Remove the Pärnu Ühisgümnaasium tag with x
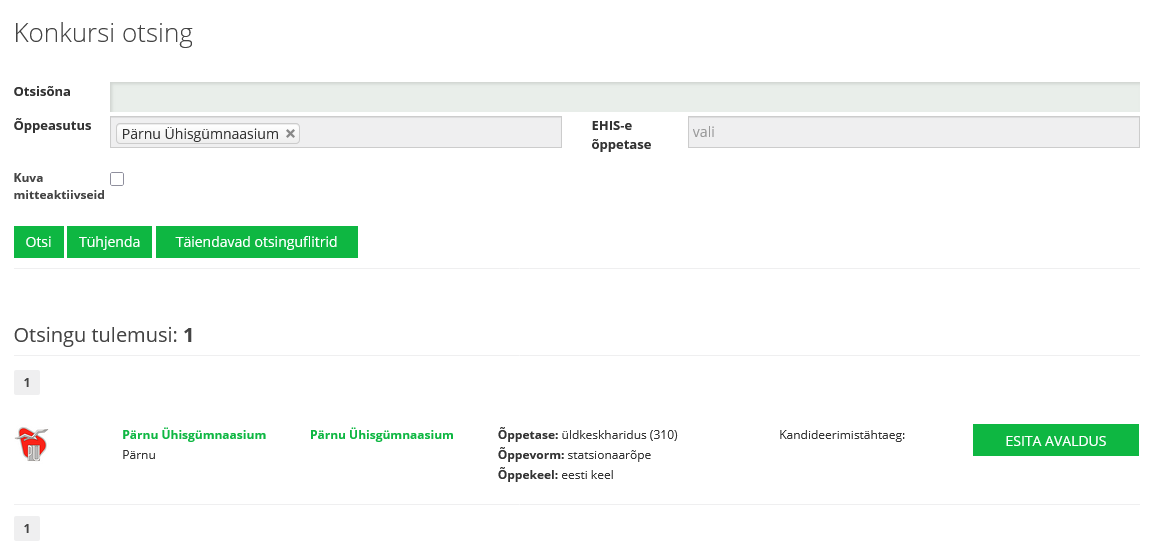Viewport: 1153px width, 549px height. click(290, 134)
